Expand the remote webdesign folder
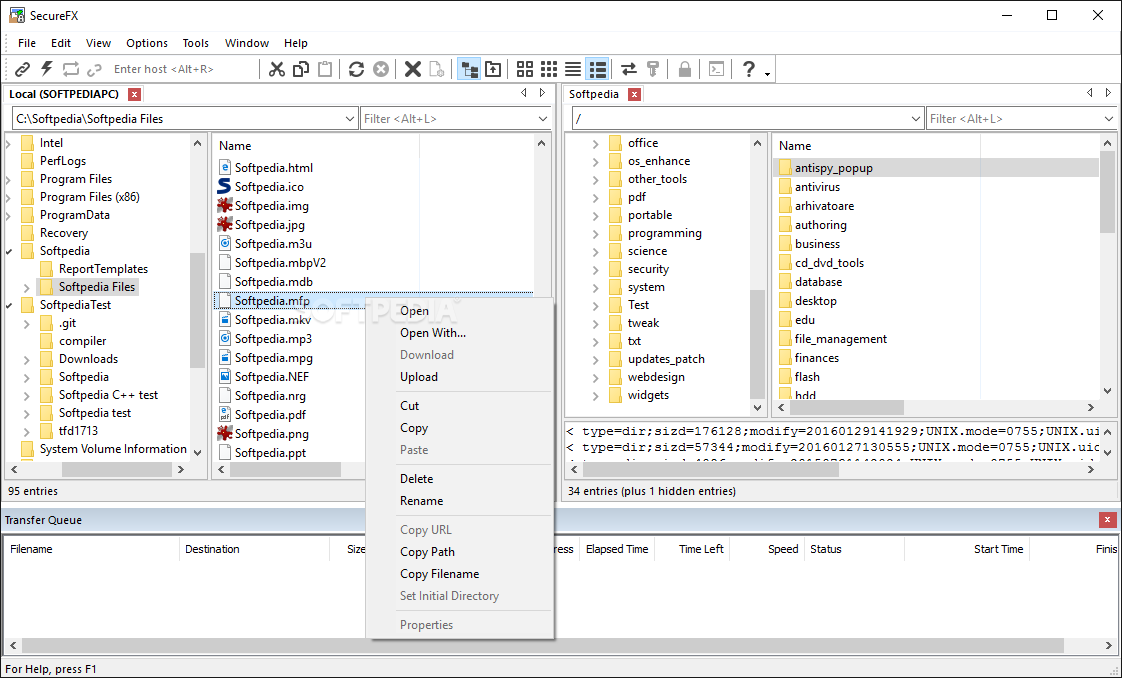The width and height of the screenshot is (1122, 678). [595, 378]
